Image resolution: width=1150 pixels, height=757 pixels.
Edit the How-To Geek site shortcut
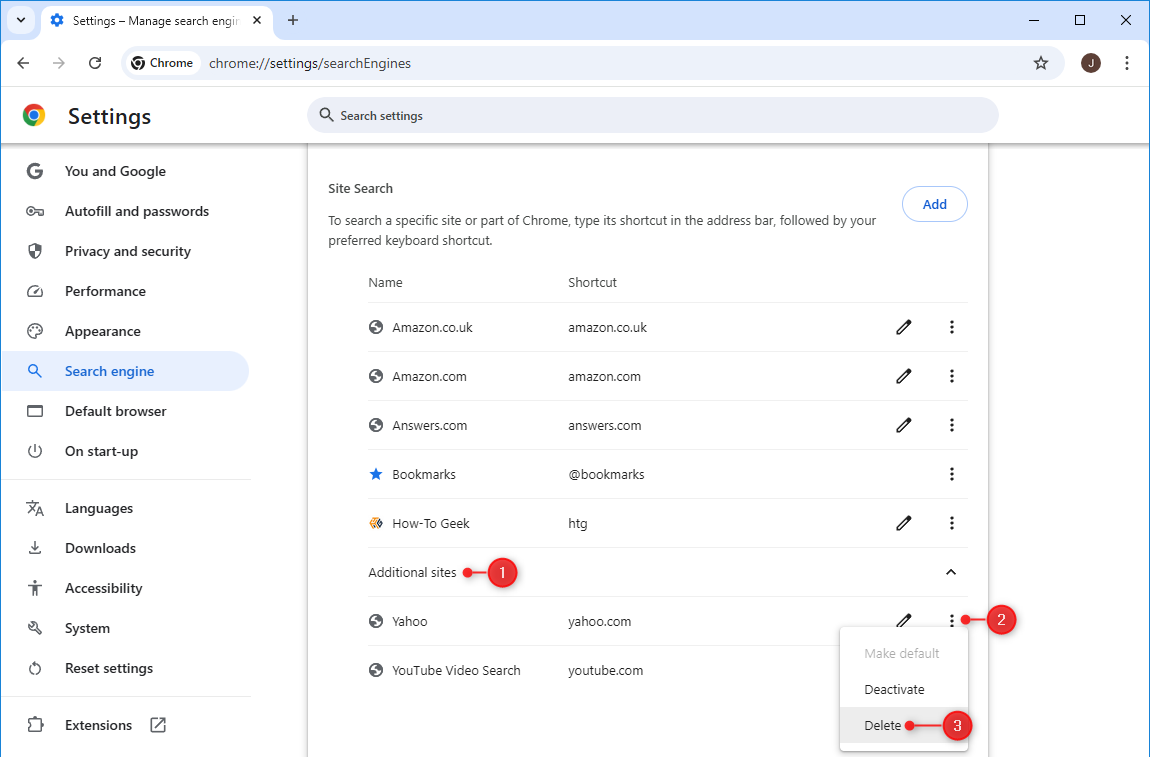tap(904, 523)
